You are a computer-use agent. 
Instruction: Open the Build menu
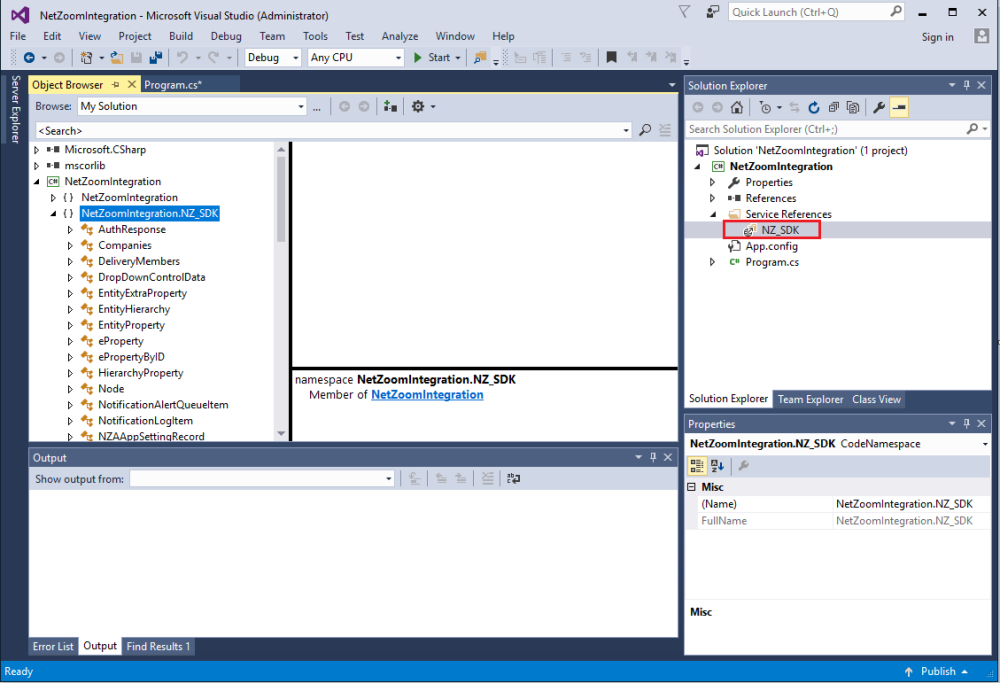click(180, 36)
